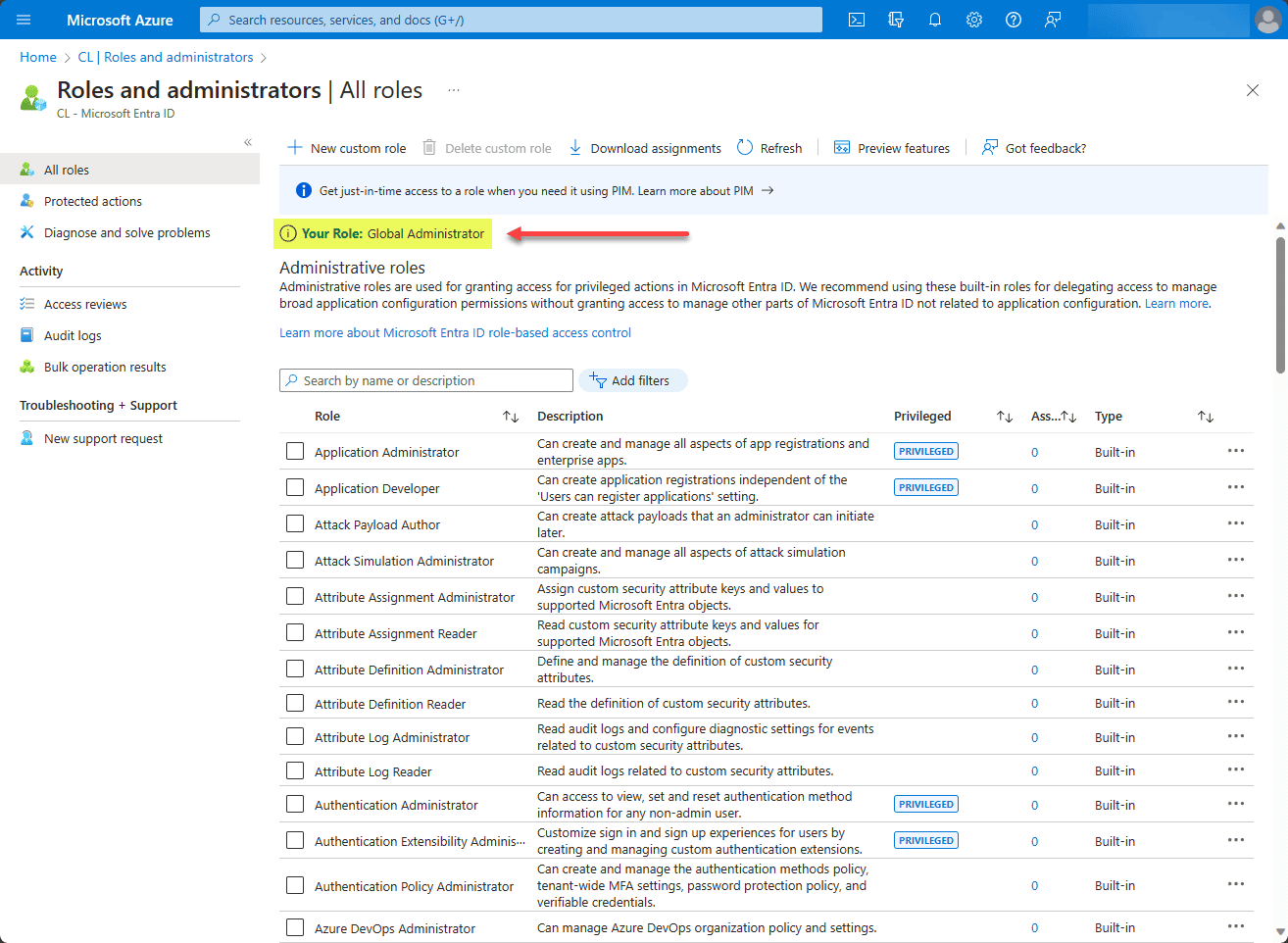
Task: Open ellipsis menu for Authentication Policy Administrator
Action: point(1236,884)
